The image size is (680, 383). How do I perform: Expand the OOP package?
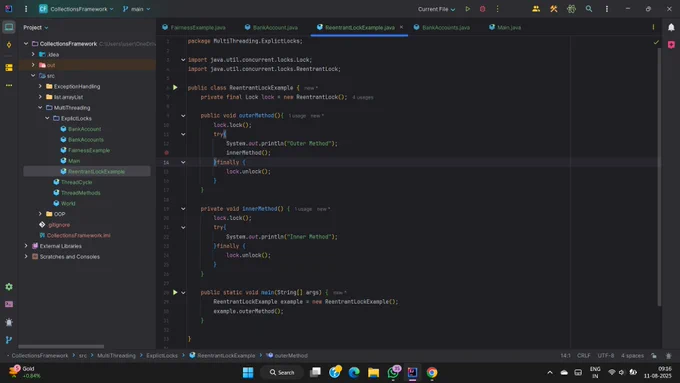pos(40,214)
